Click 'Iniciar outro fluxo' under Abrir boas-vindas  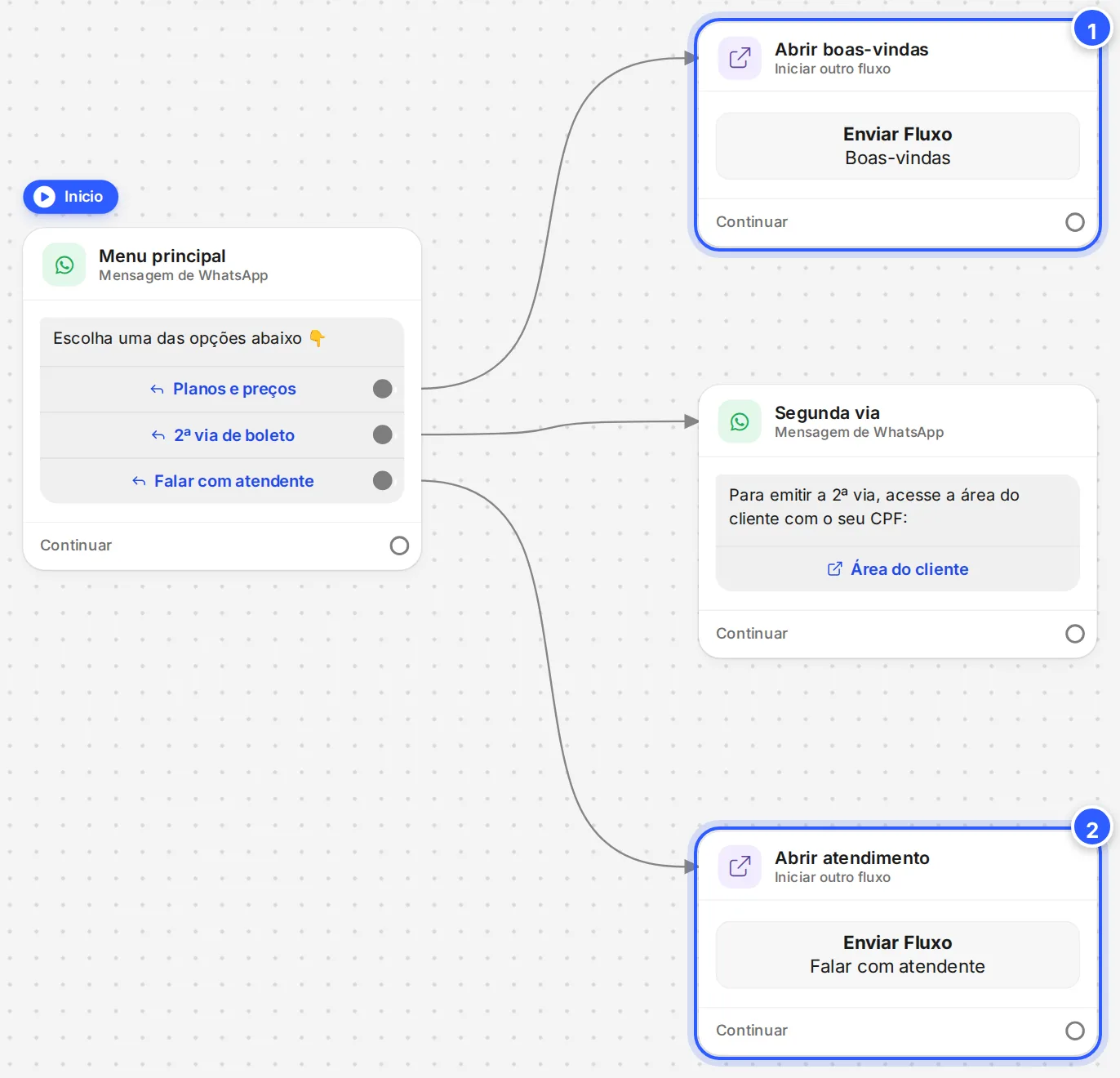pyautogui.click(x=833, y=69)
